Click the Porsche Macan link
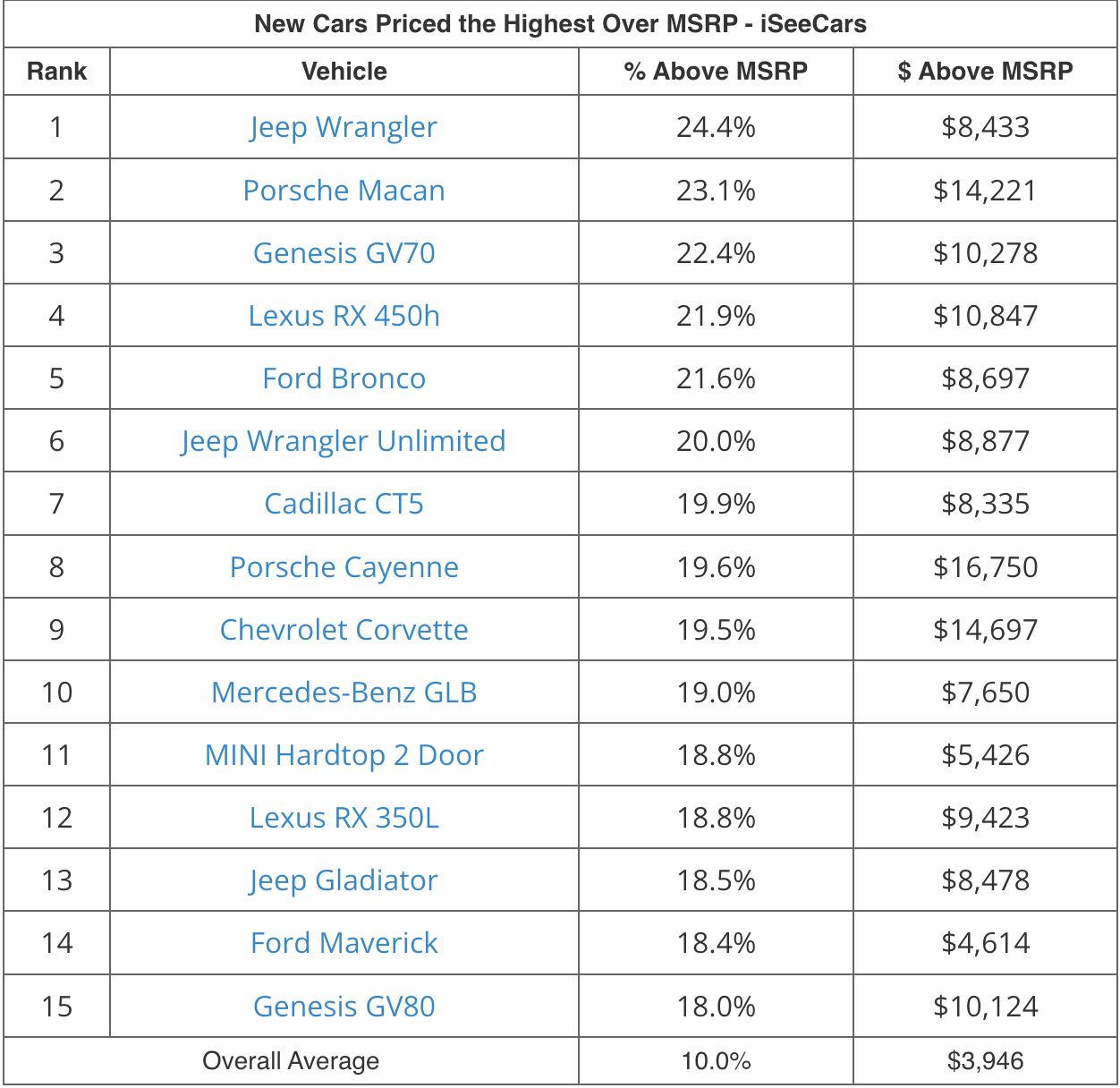This screenshot has height=1088, width=1120. [344, 191]
